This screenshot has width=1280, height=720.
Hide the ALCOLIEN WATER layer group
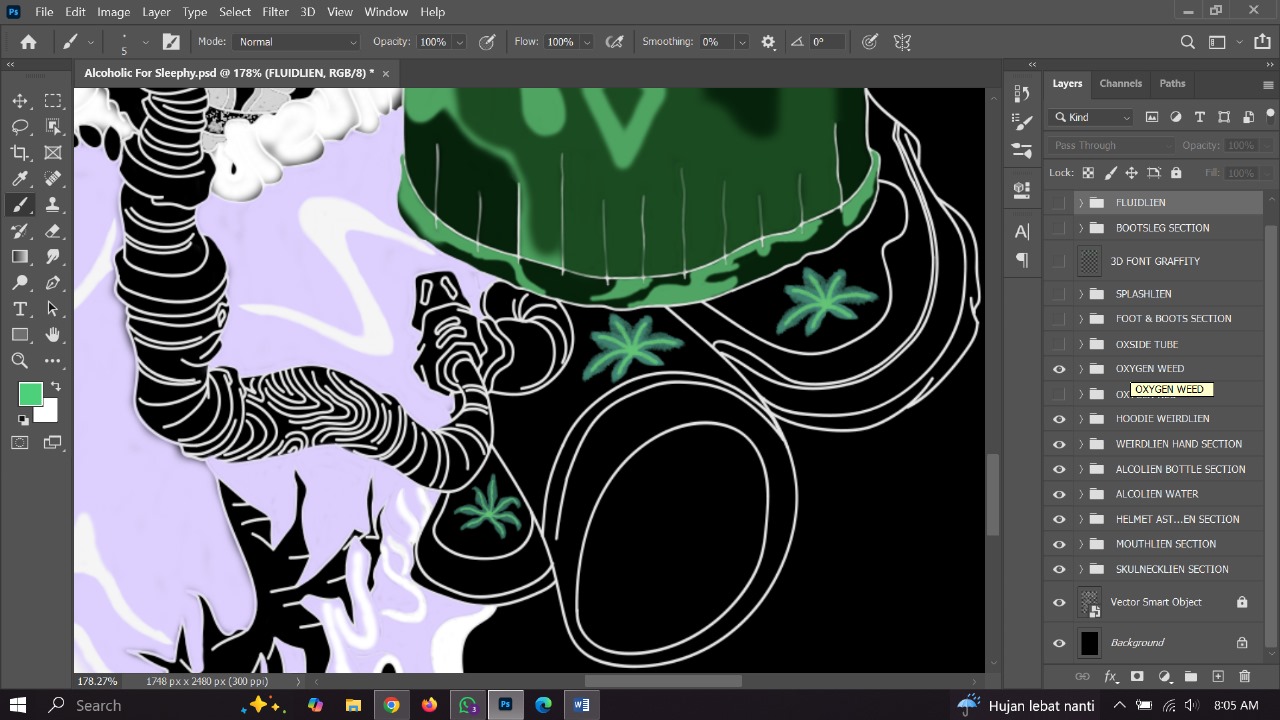[1059, 493]
